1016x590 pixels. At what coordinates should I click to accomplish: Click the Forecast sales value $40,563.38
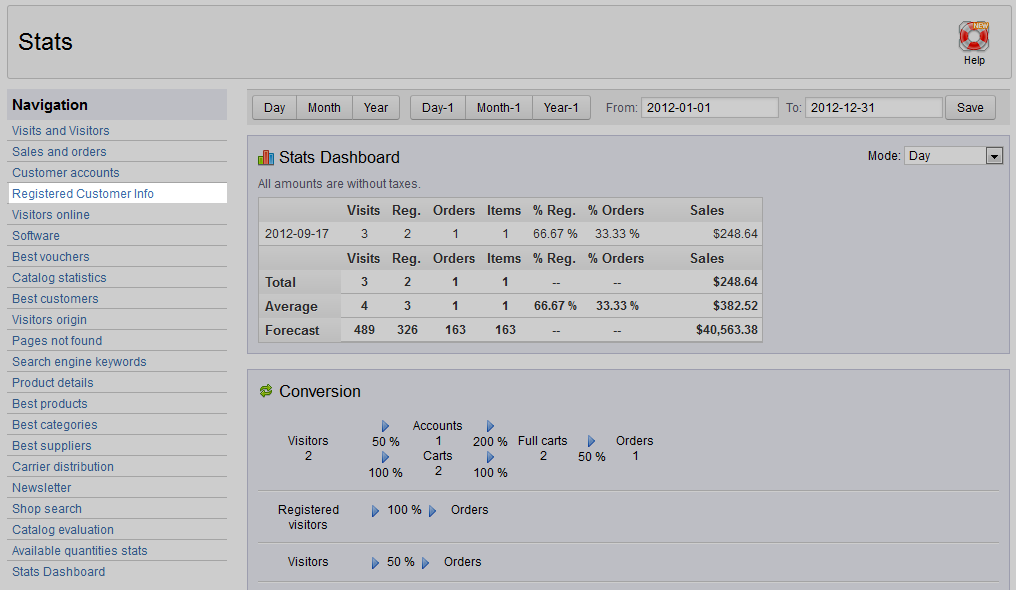(726, 330)
